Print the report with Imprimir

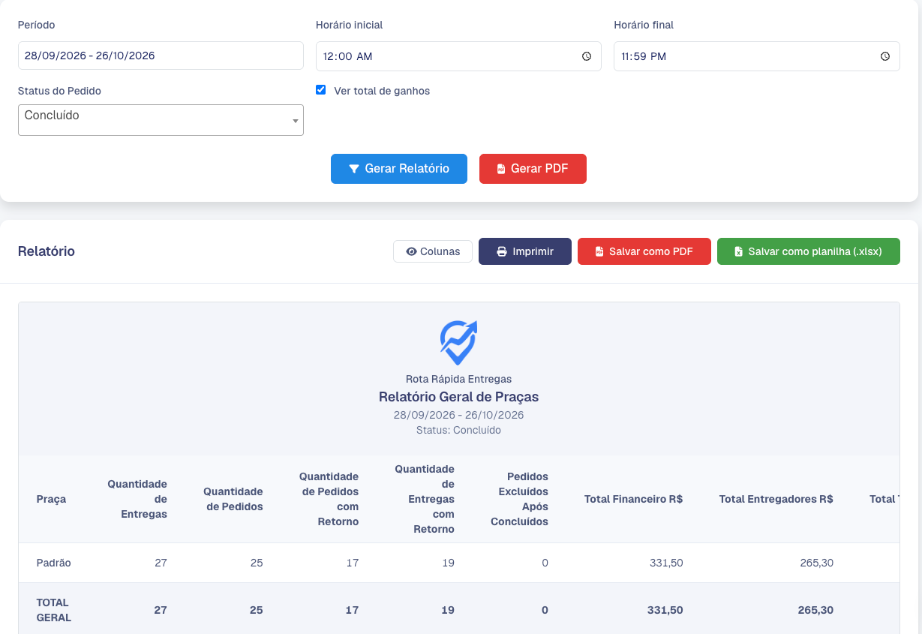pos(525,252)
